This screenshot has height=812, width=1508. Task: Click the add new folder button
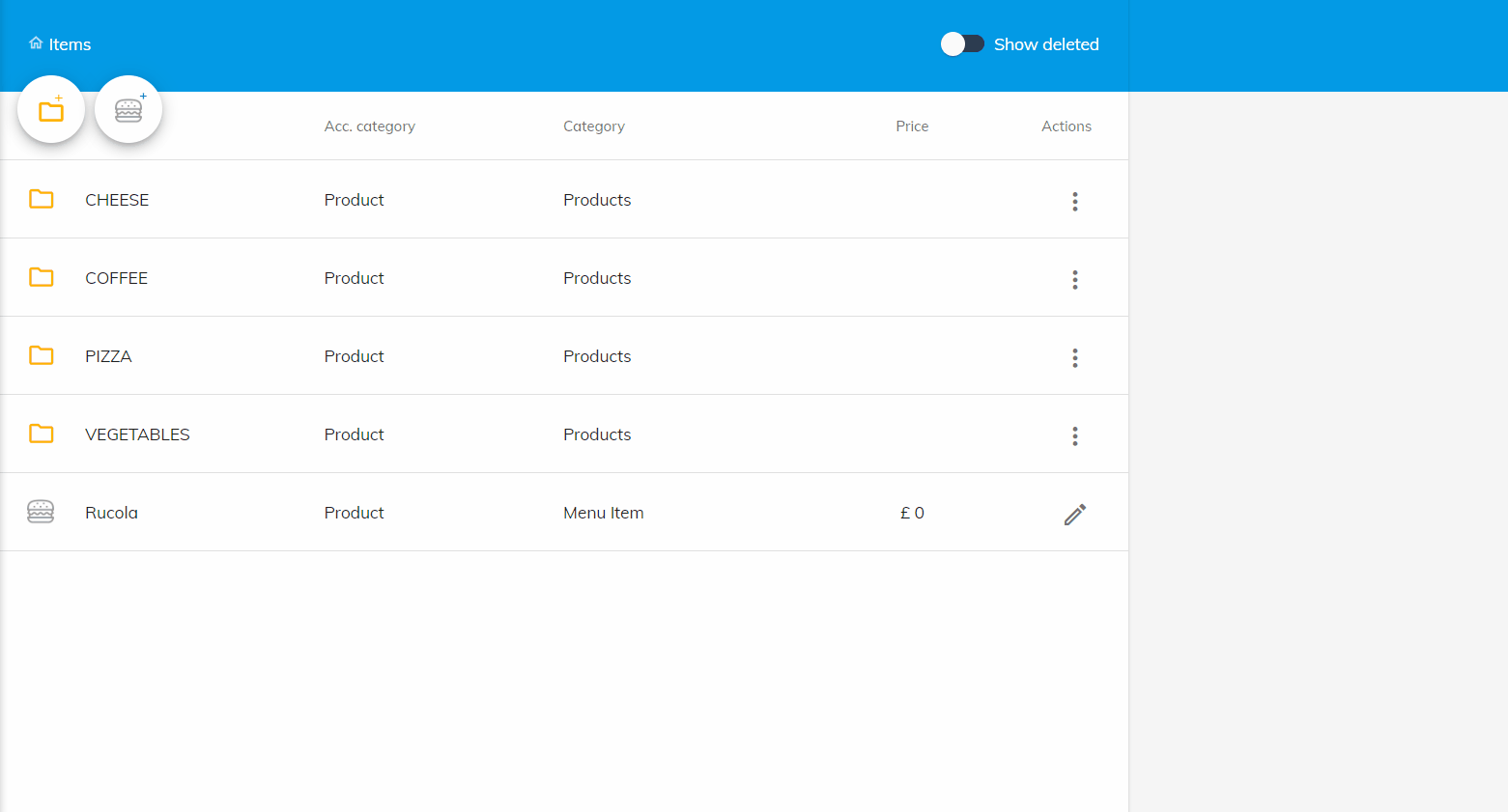click(51, 110)
